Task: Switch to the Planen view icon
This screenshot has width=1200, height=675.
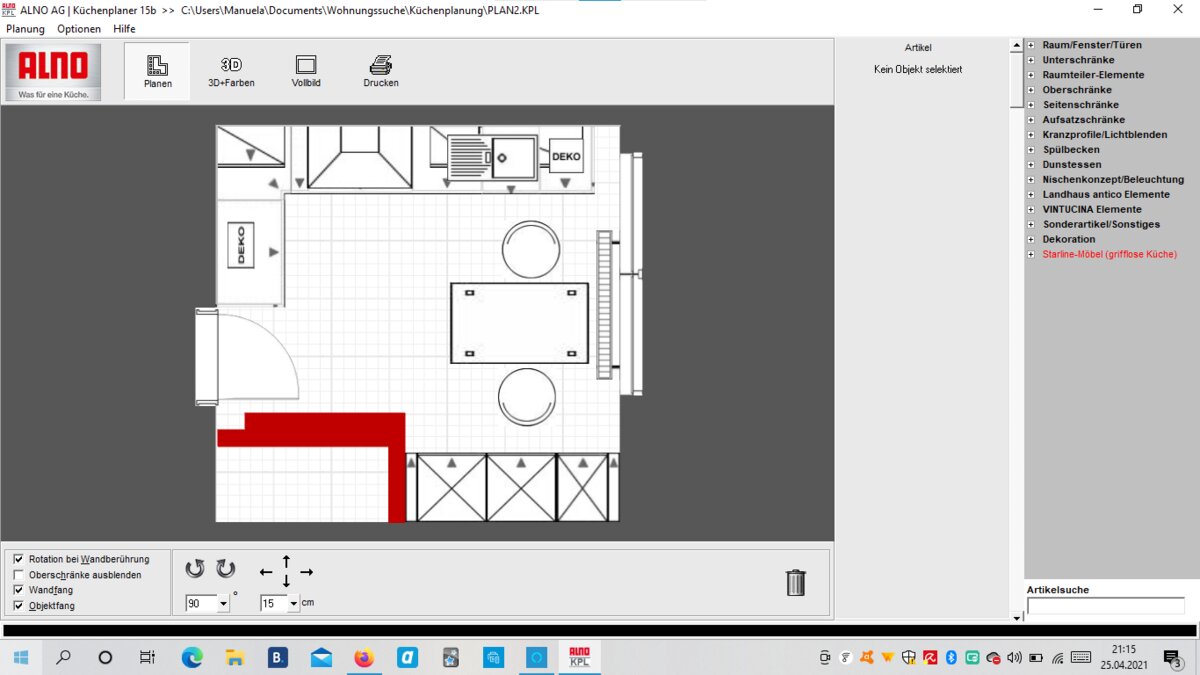Action: [157, 67]
